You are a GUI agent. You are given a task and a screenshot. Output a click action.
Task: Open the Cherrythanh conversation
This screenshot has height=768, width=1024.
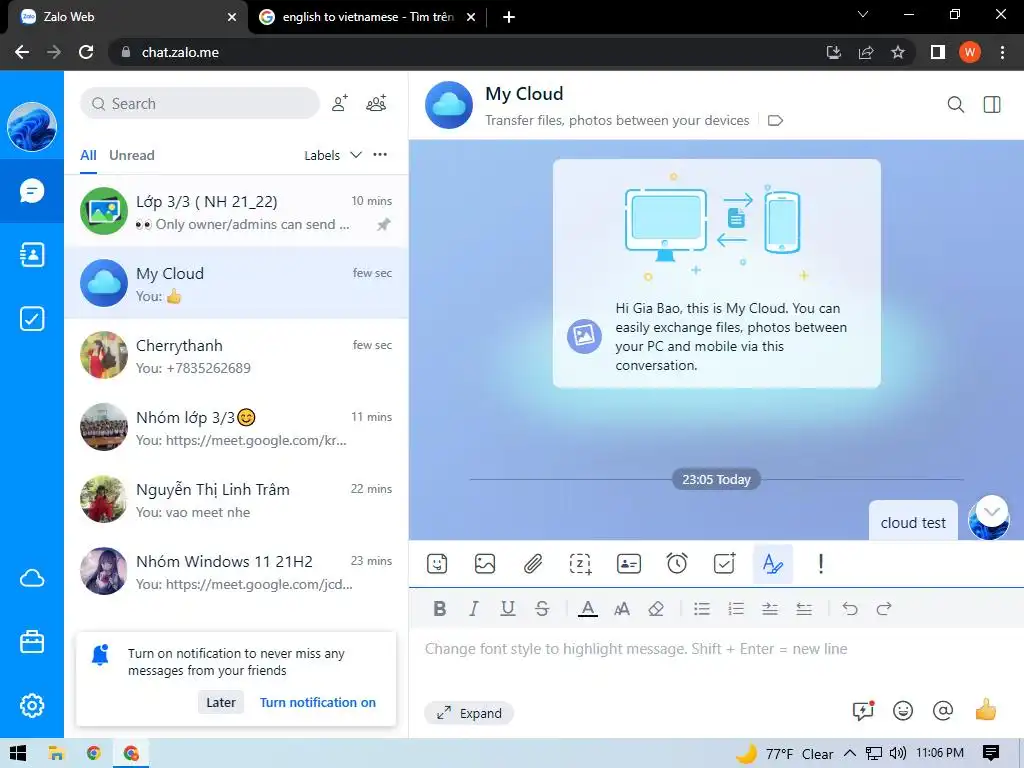coord(236,355)
